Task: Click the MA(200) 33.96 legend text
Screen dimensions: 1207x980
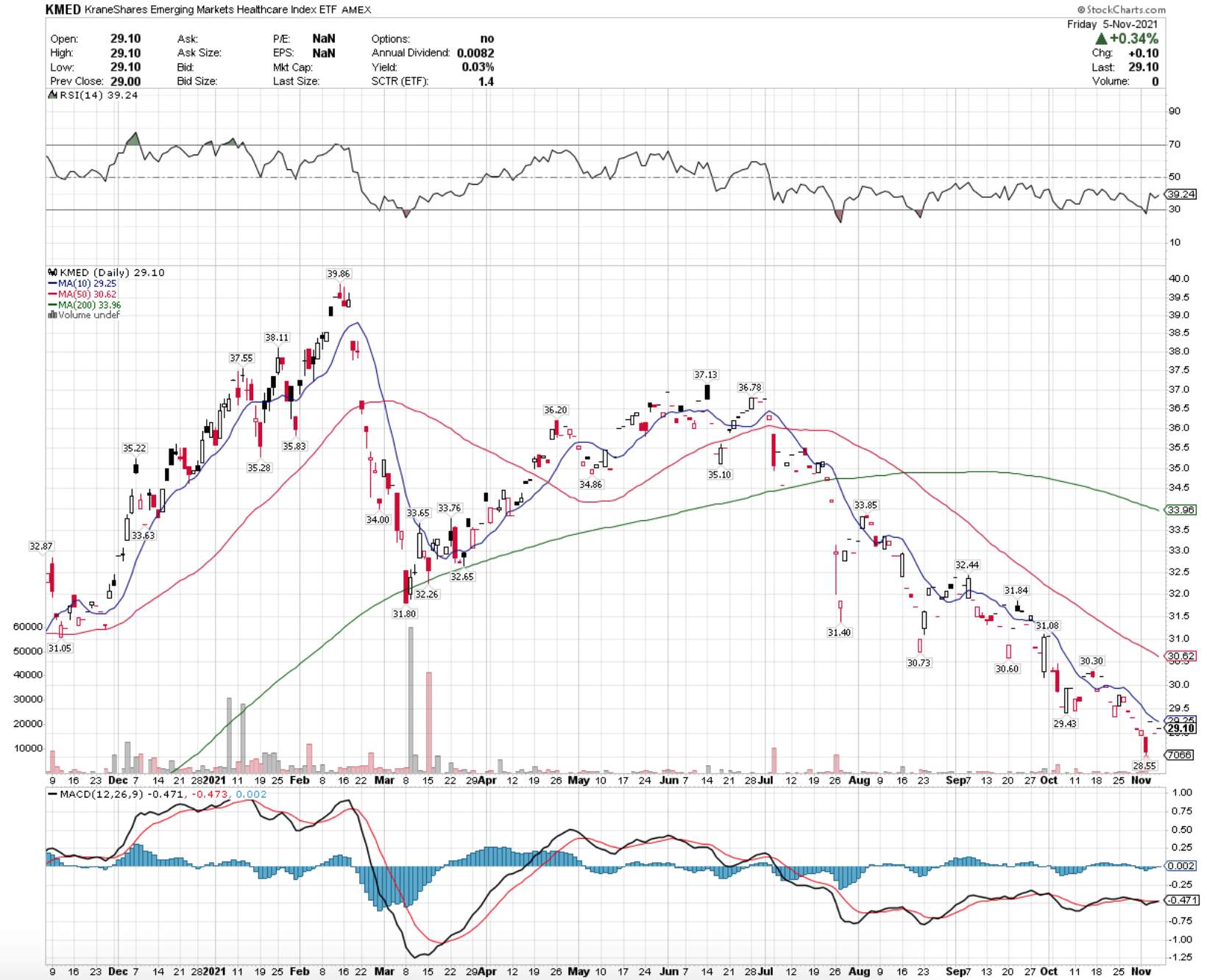Action: pos(90,305)
